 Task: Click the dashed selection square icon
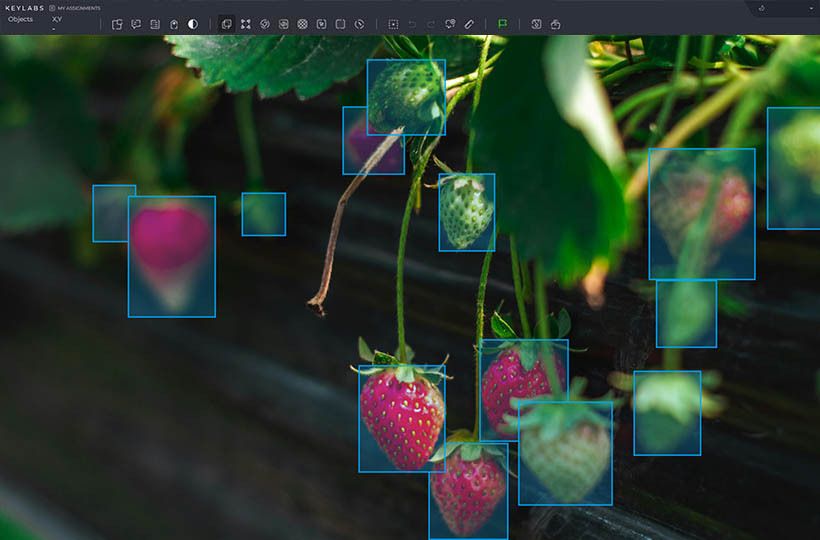[x=393, y=24]
